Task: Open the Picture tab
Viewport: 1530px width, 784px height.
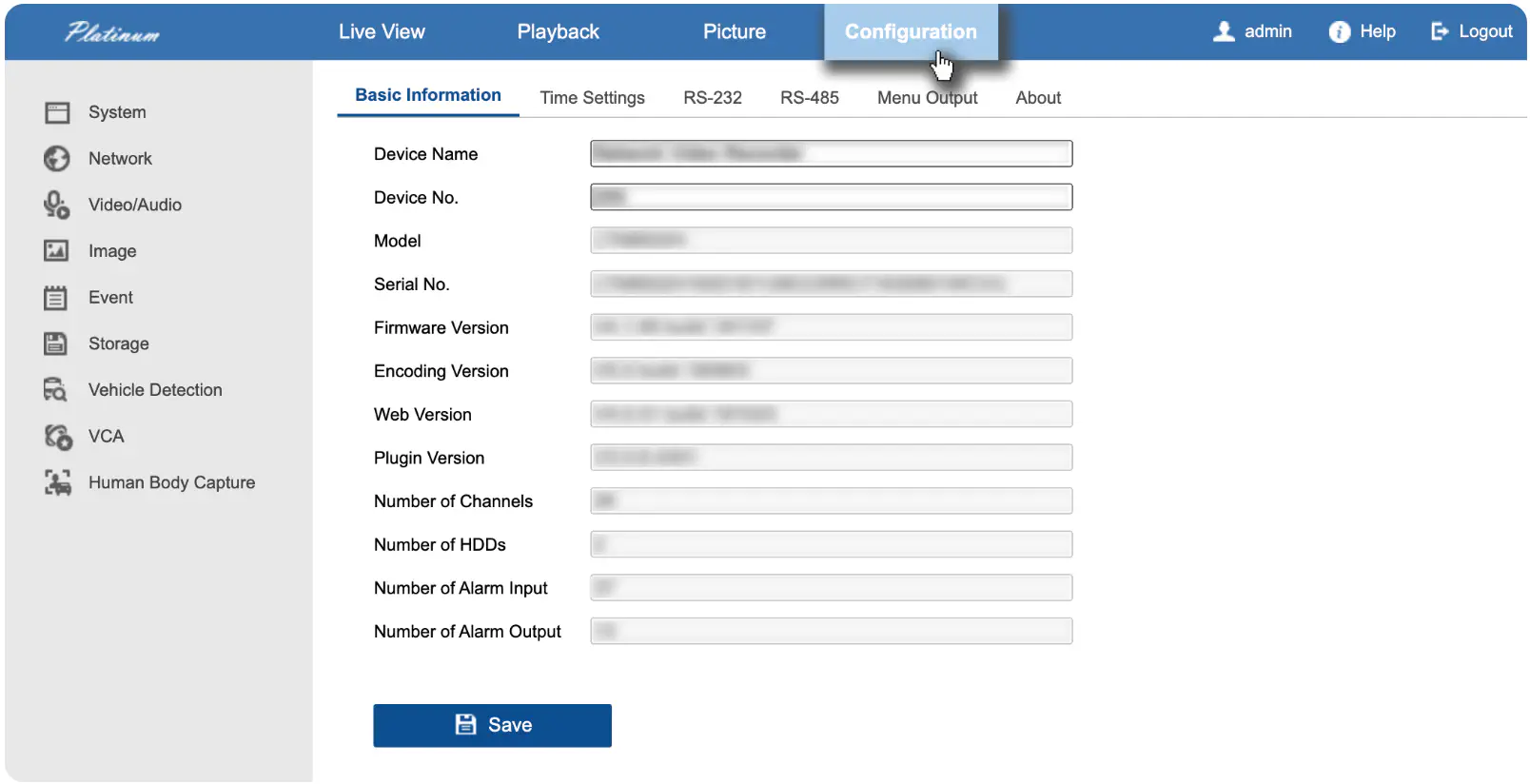Action: [x=735, y=31]
